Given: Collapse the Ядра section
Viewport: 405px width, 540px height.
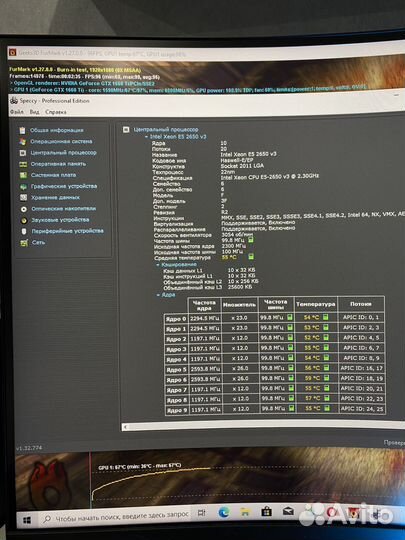Looking at the screenshot, I should point(158,295).
